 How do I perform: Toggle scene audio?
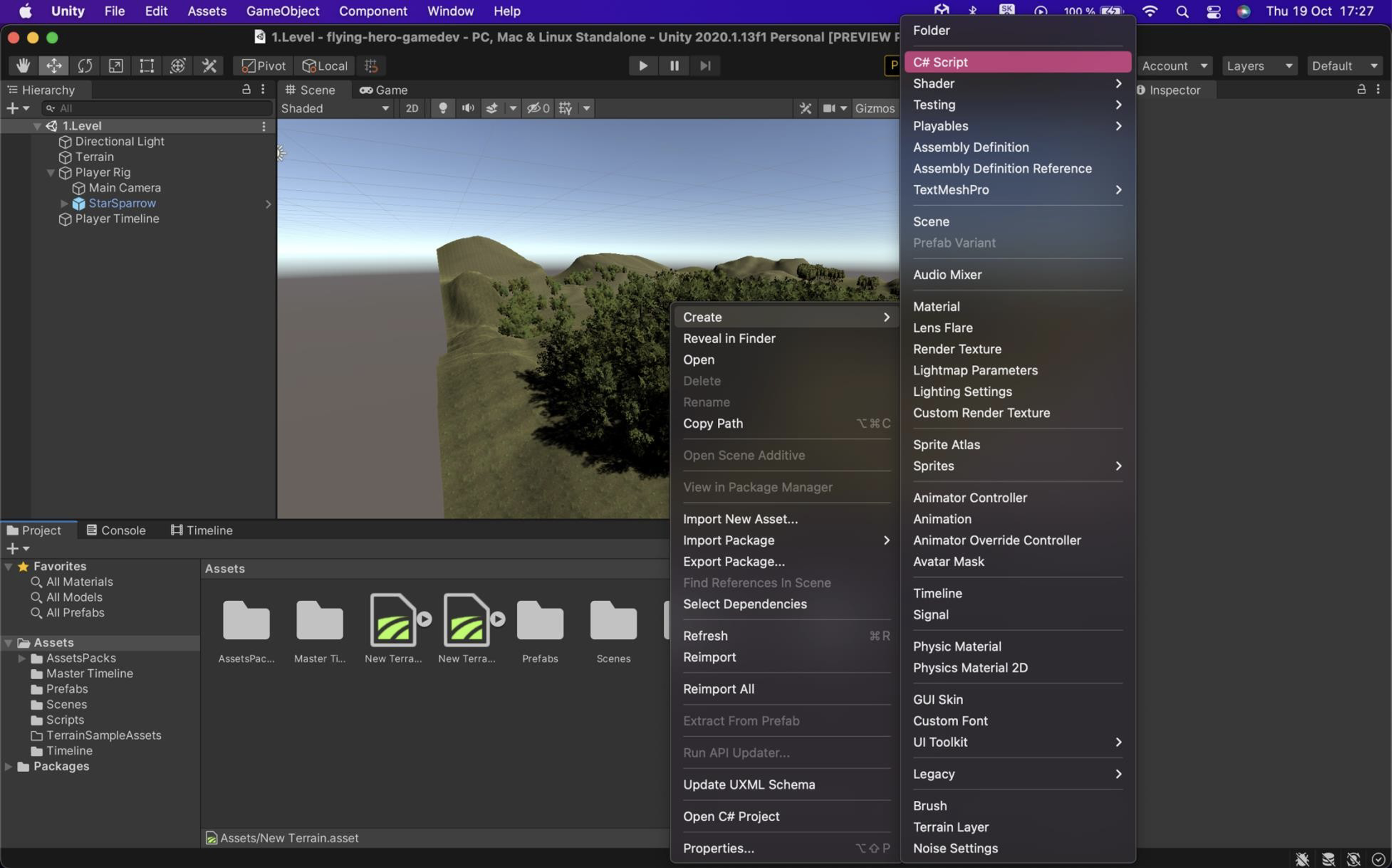tap(468, 108)
